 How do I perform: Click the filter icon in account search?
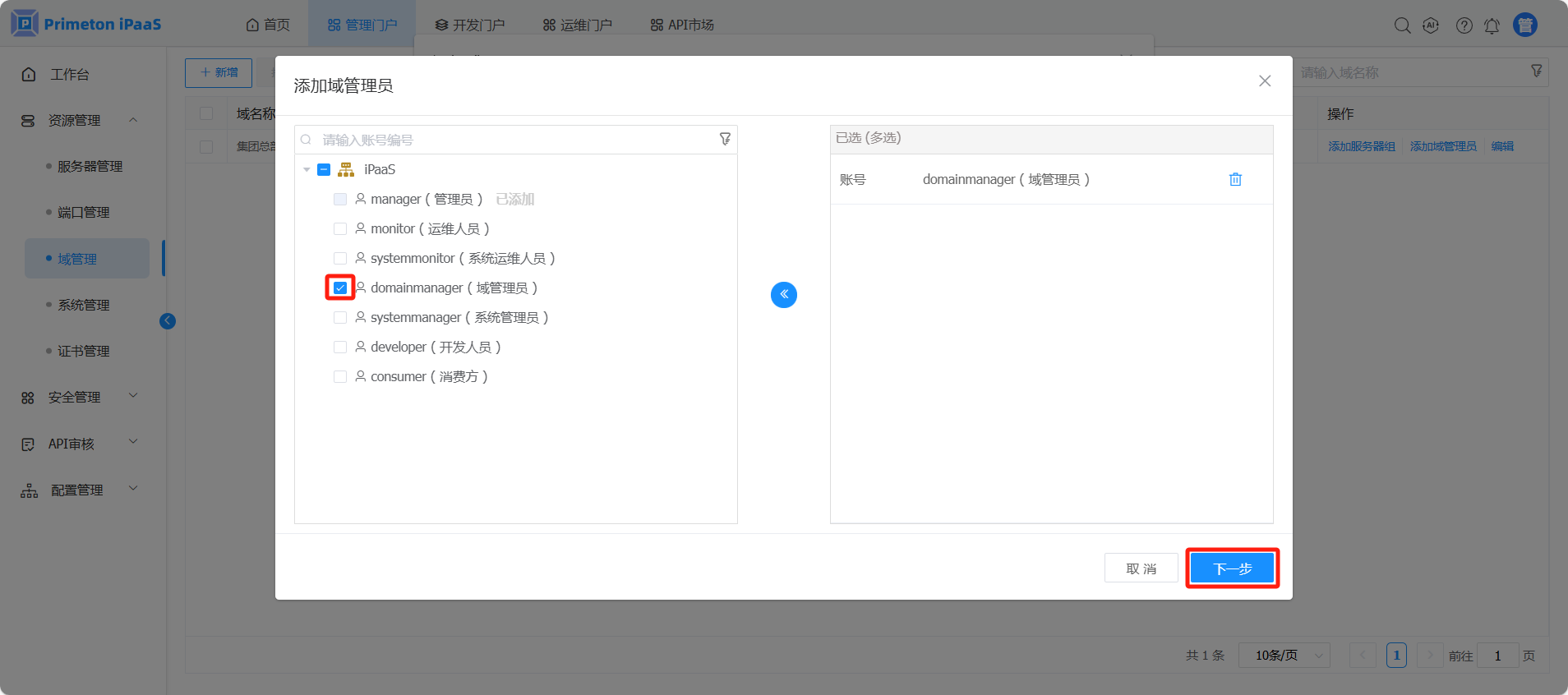pos(725,139)
